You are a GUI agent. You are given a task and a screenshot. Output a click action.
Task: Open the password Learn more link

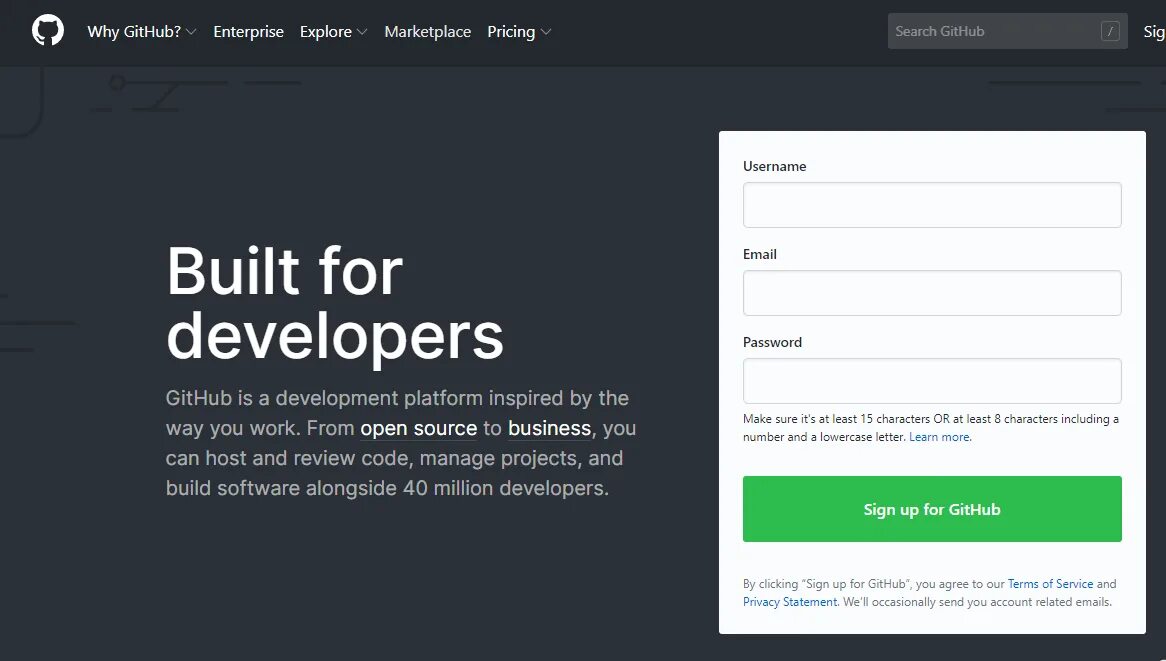[939, 437]
